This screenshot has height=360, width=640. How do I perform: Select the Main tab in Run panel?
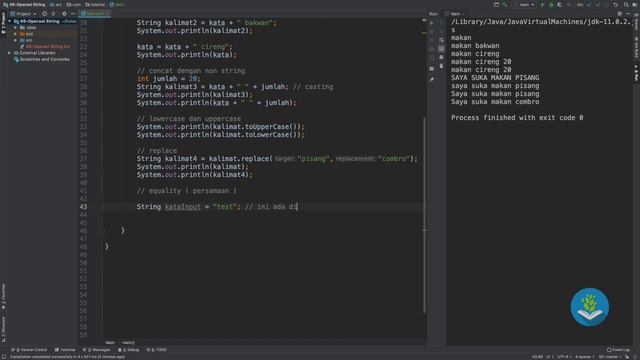coord(455,13)
